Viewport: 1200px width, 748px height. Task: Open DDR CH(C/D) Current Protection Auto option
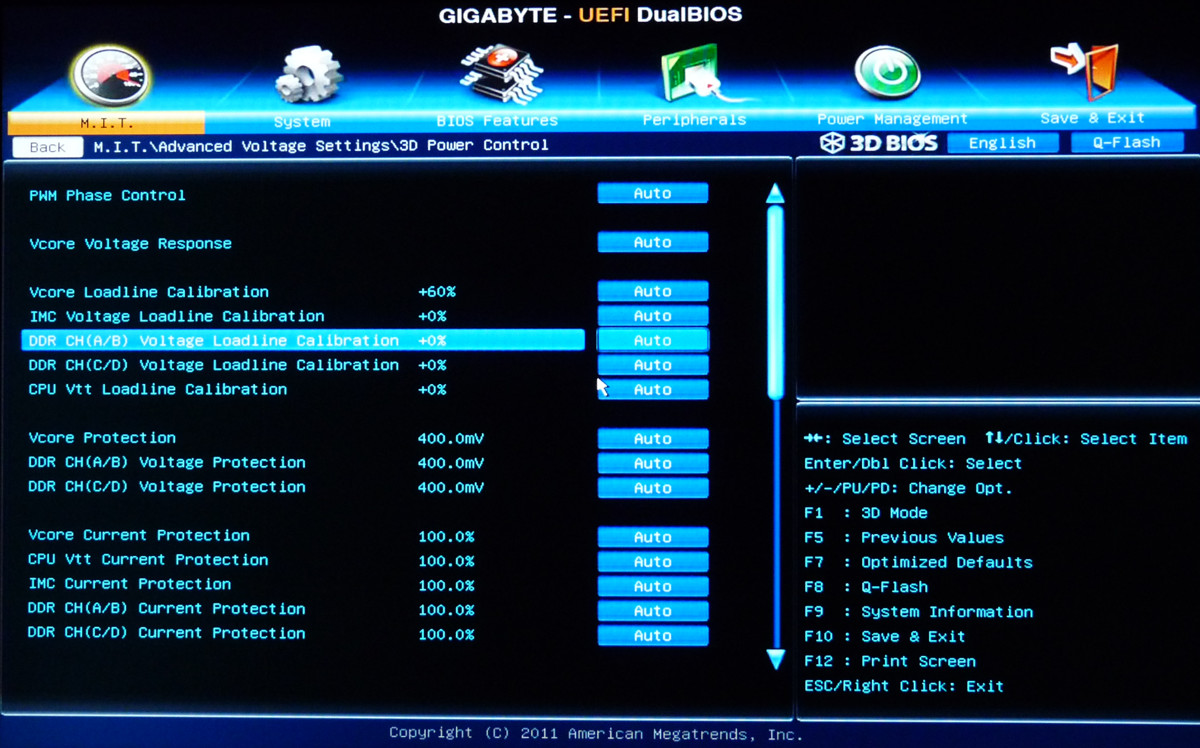[653, 635]
